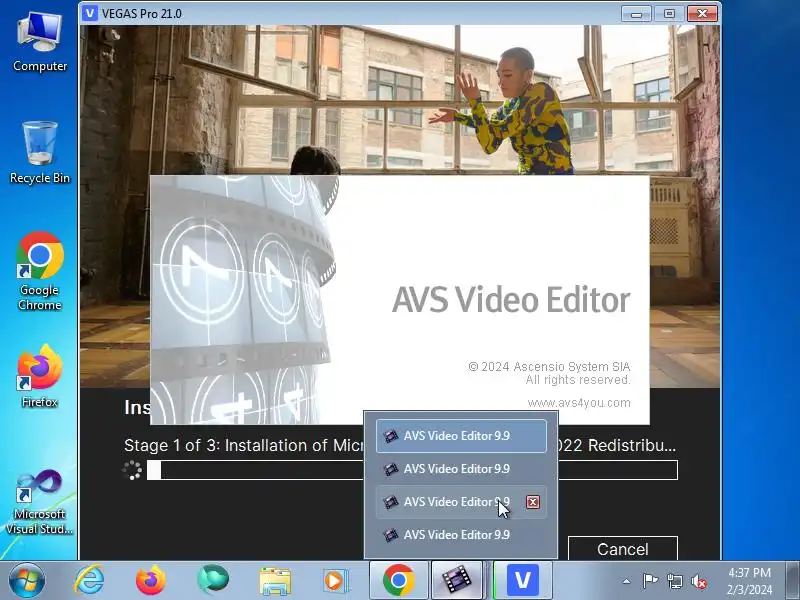This screenshot has width=800, height=600.
Task: Open Windows Explorer folder in the taskbar
Action: [x=275, y=581]
